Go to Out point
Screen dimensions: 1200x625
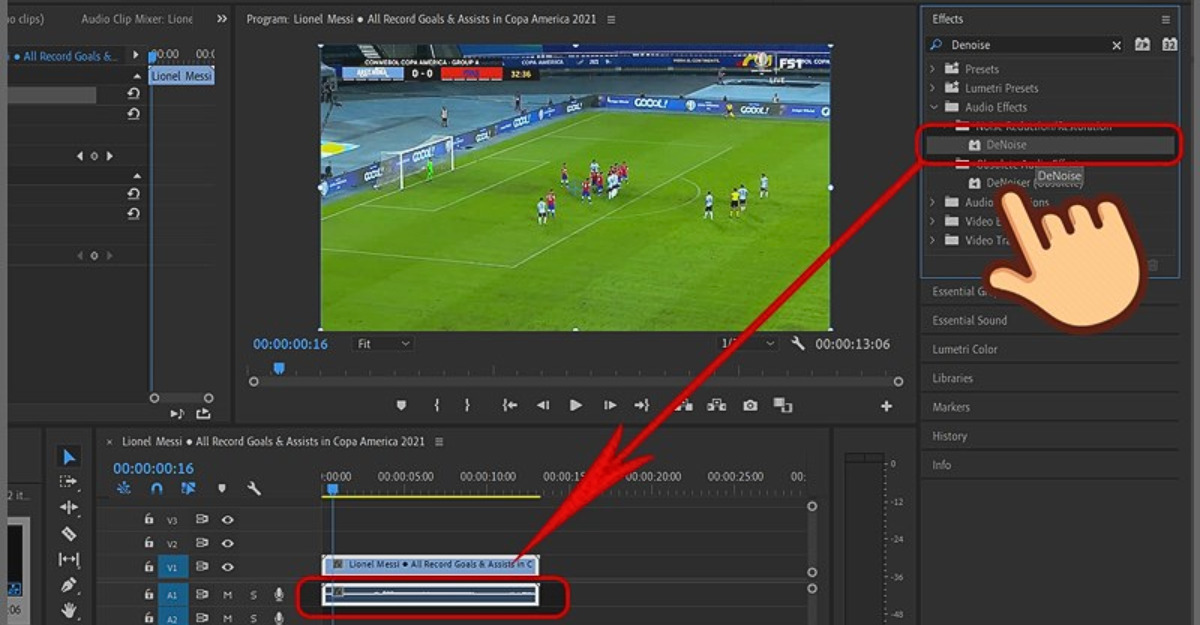[x=642, y=406]
